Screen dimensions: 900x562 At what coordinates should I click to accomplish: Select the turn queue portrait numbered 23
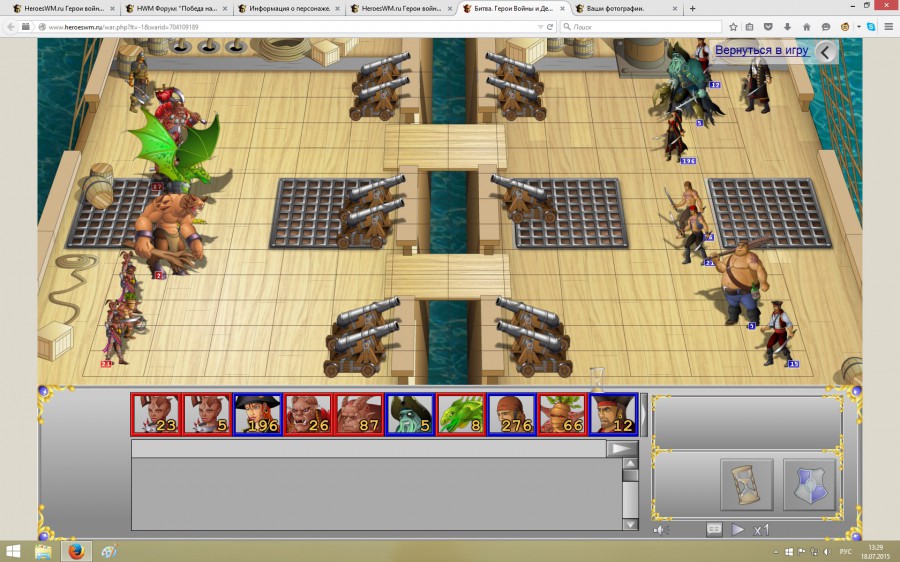pyautogui.click(x=156, y=414)
